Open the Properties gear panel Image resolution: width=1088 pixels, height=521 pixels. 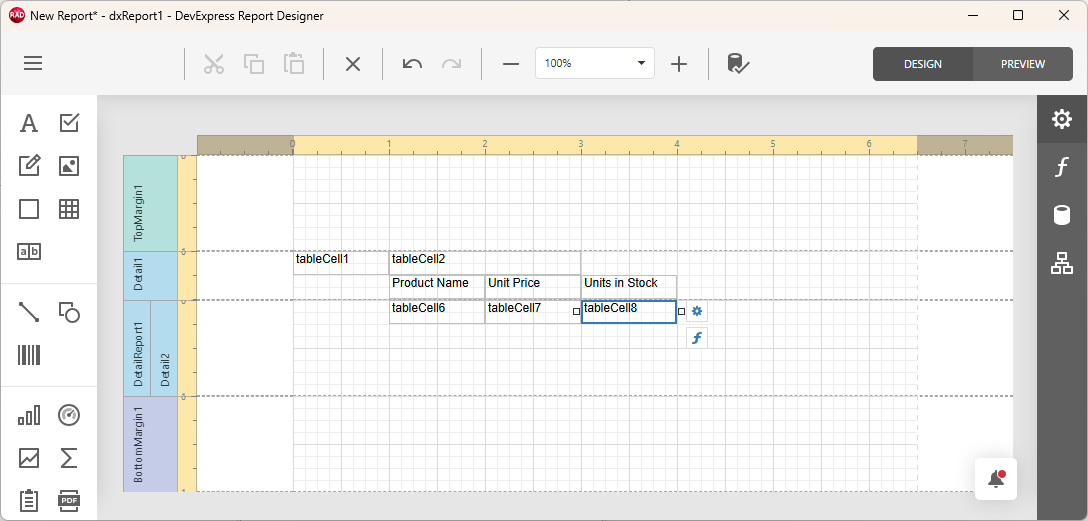click(x=1062, y=119)
